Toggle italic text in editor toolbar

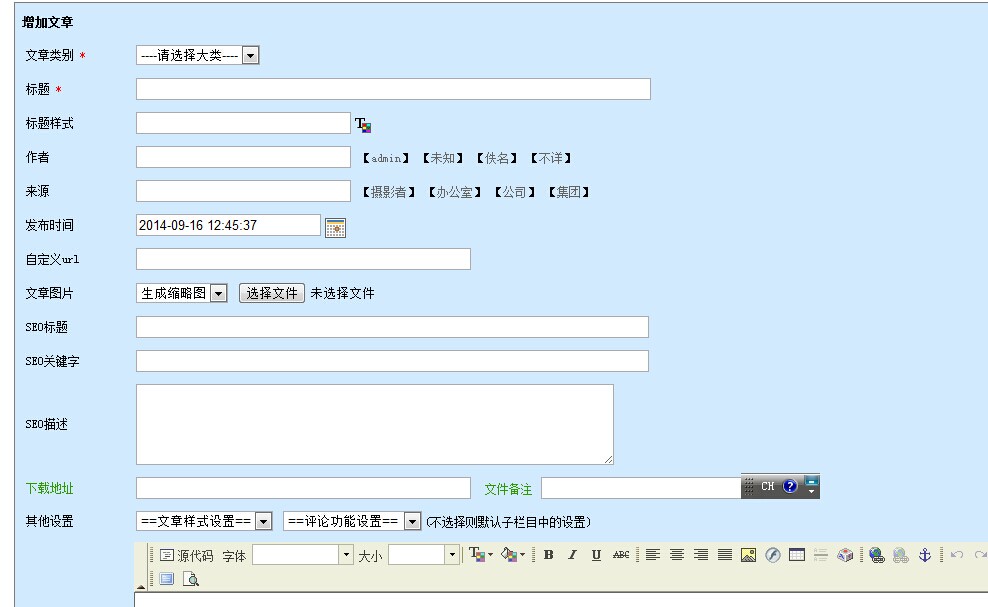tap(573, 555)
